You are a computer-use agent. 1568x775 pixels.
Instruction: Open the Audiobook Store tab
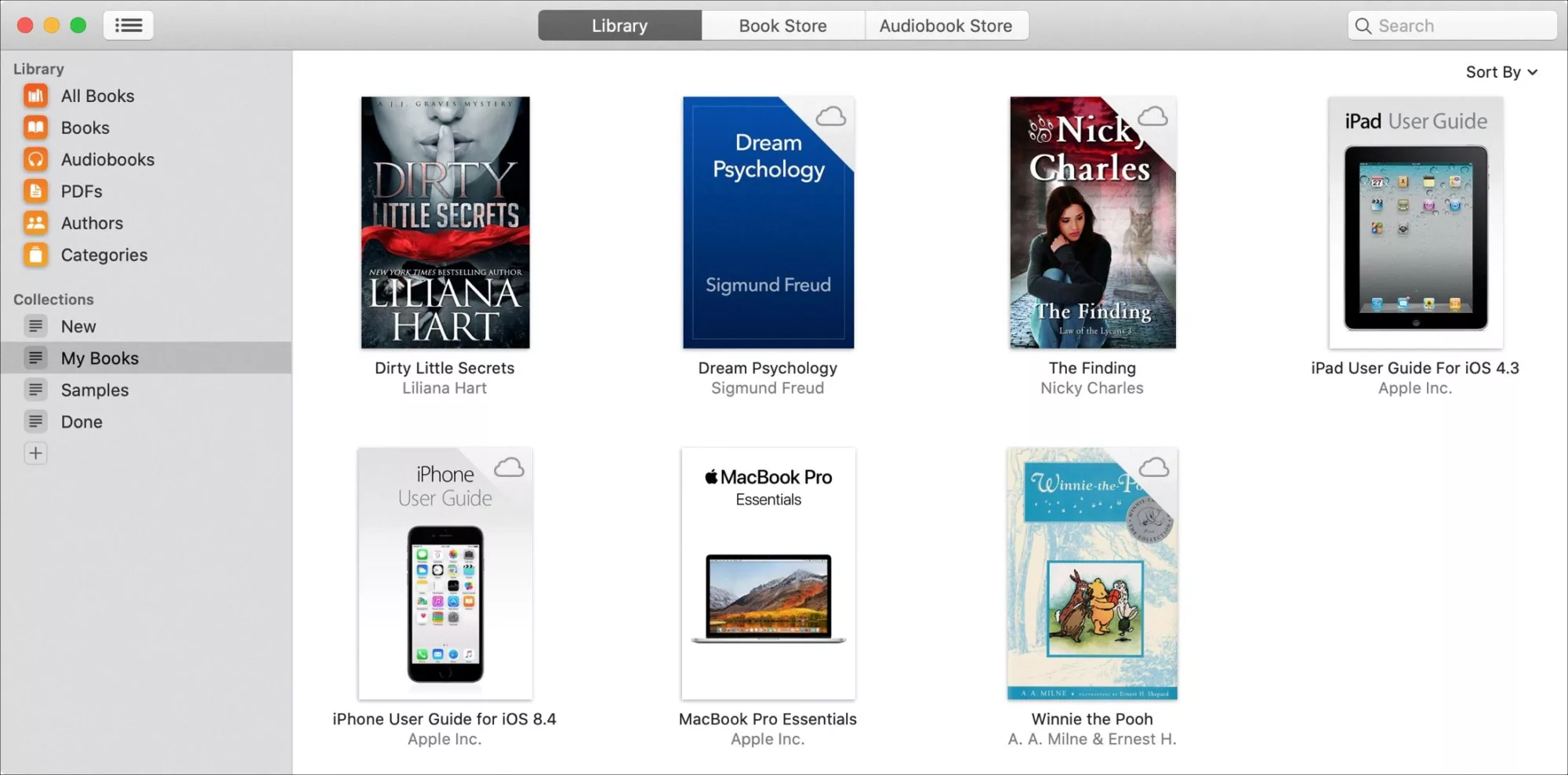pyautogui.click(x=946, y=25)
